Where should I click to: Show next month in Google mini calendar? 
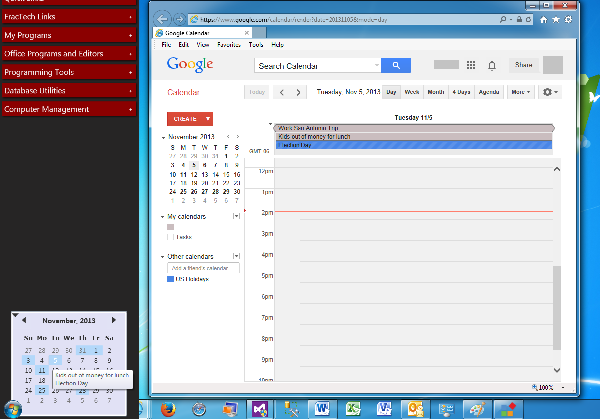(x=238, y=136)
